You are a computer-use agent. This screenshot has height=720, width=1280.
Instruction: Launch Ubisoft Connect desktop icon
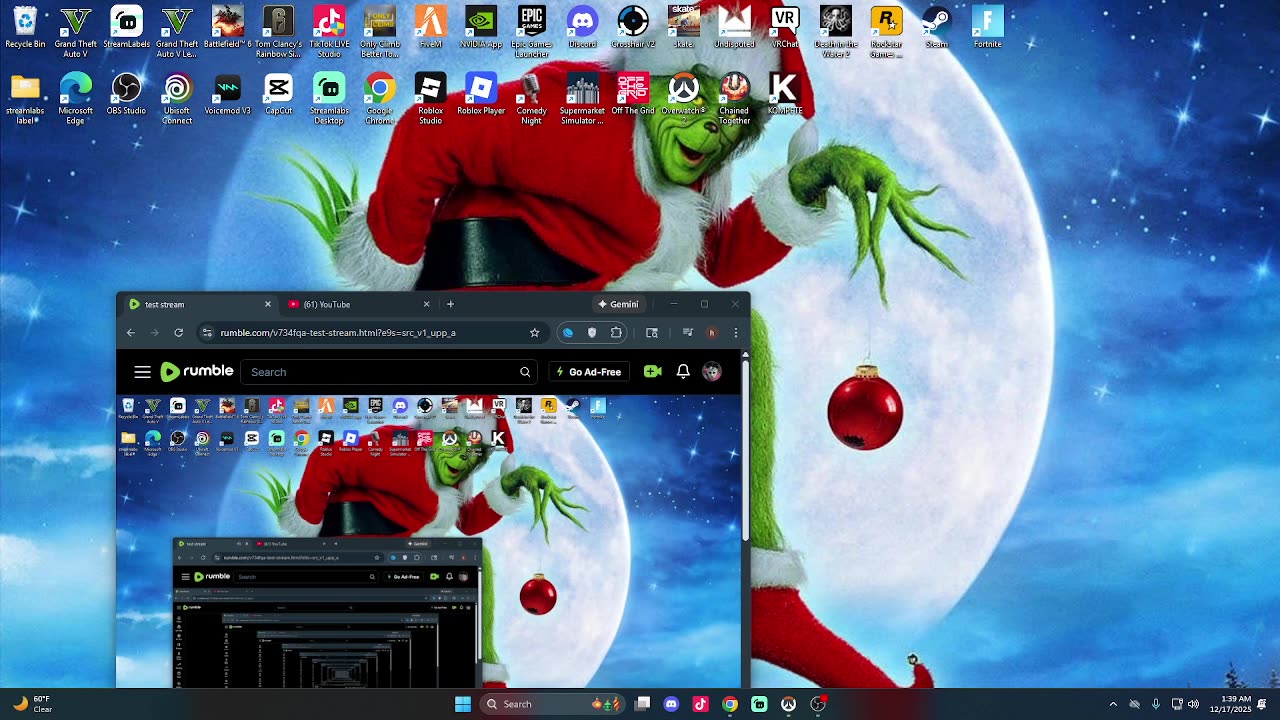pyautogui.click(x=177, y=99)
